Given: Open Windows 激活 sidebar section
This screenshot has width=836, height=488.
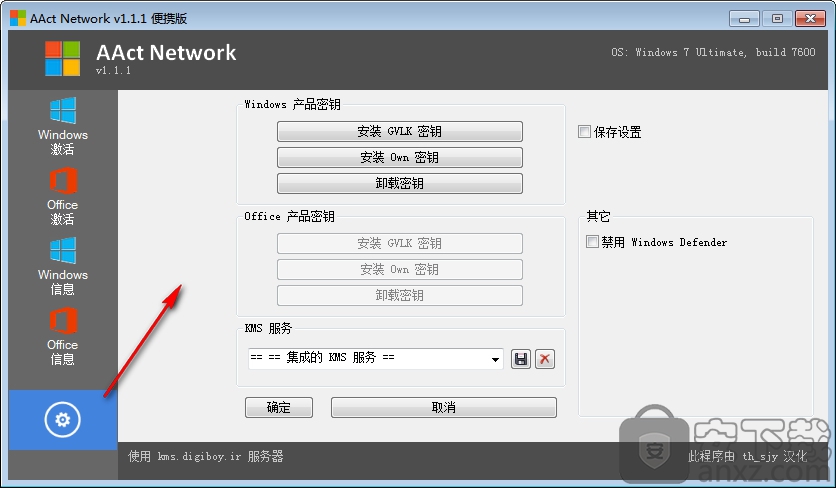Looking at the screenshot, I should click(62, 126).
